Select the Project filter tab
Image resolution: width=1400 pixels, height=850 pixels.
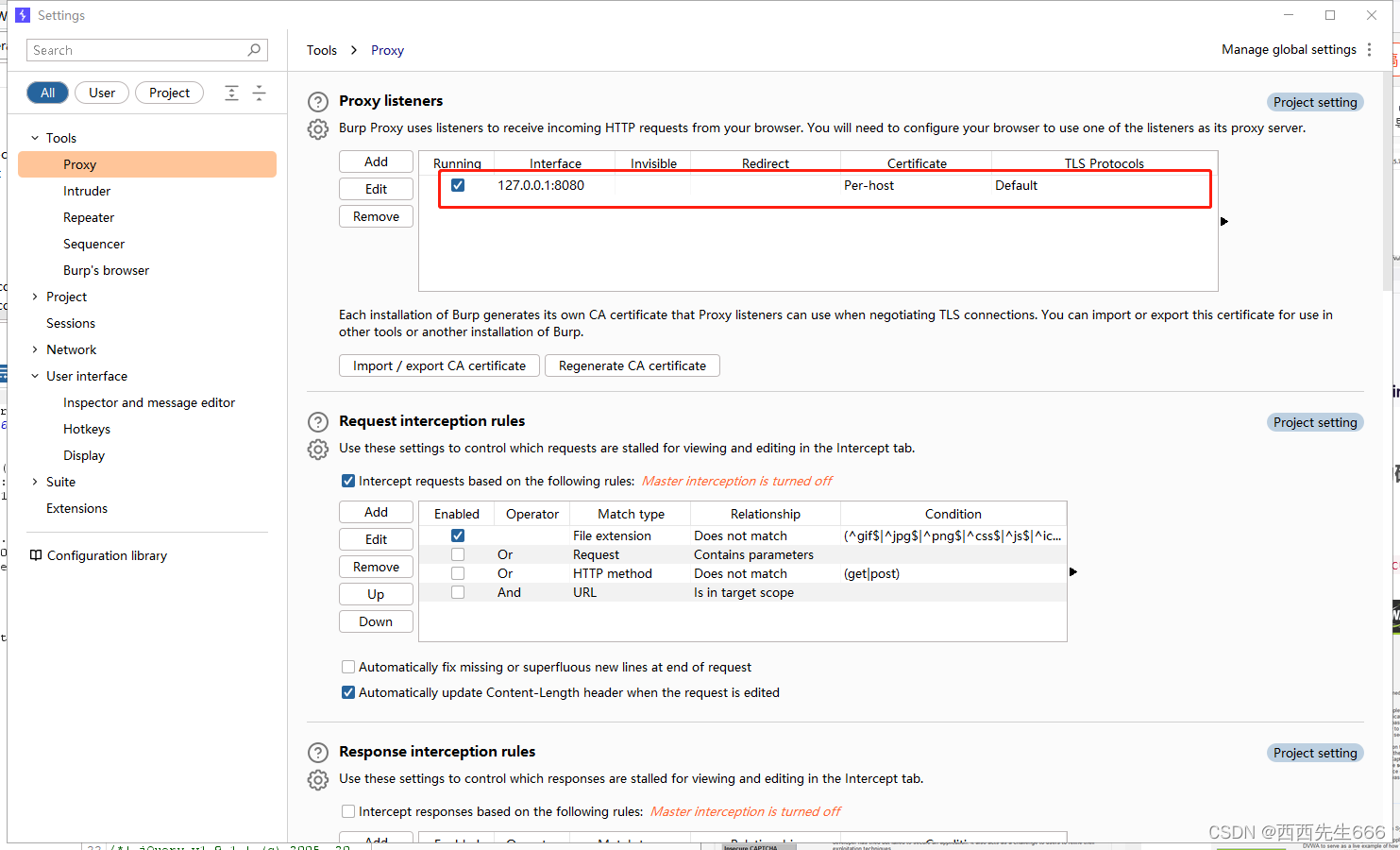click(x=170, y=93)
